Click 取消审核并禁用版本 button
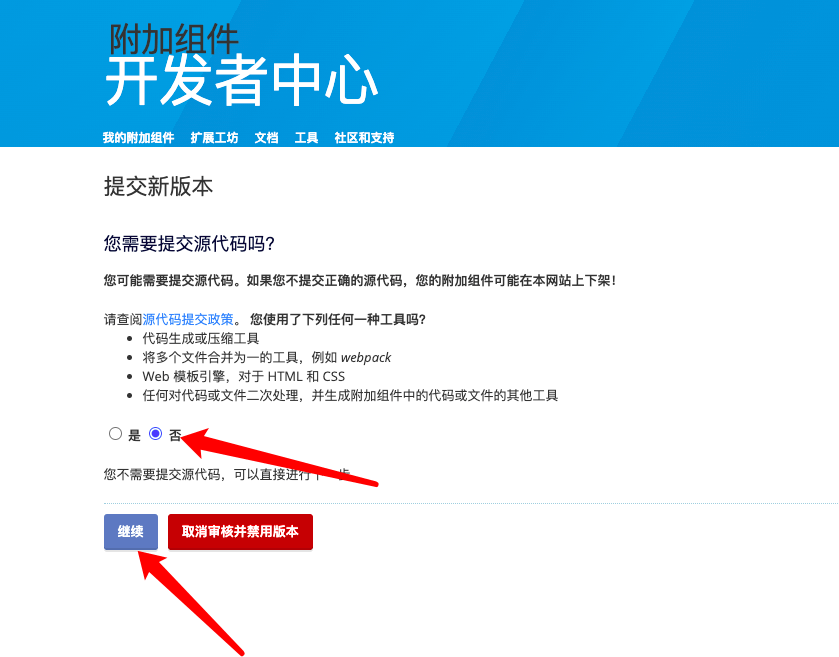The image size is (839, 657). 240,531
